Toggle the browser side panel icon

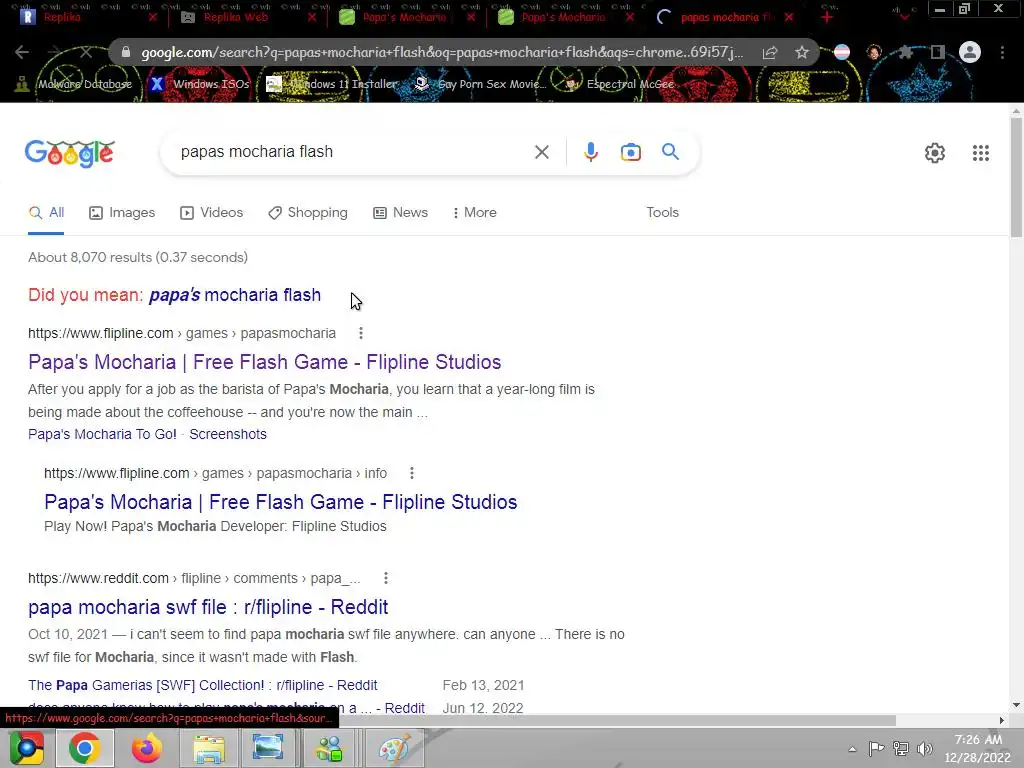tap(938, 52)
